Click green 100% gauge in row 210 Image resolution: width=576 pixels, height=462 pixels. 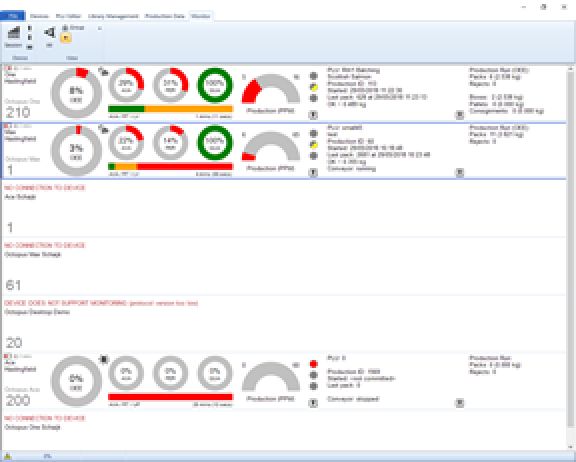(215, 85)
